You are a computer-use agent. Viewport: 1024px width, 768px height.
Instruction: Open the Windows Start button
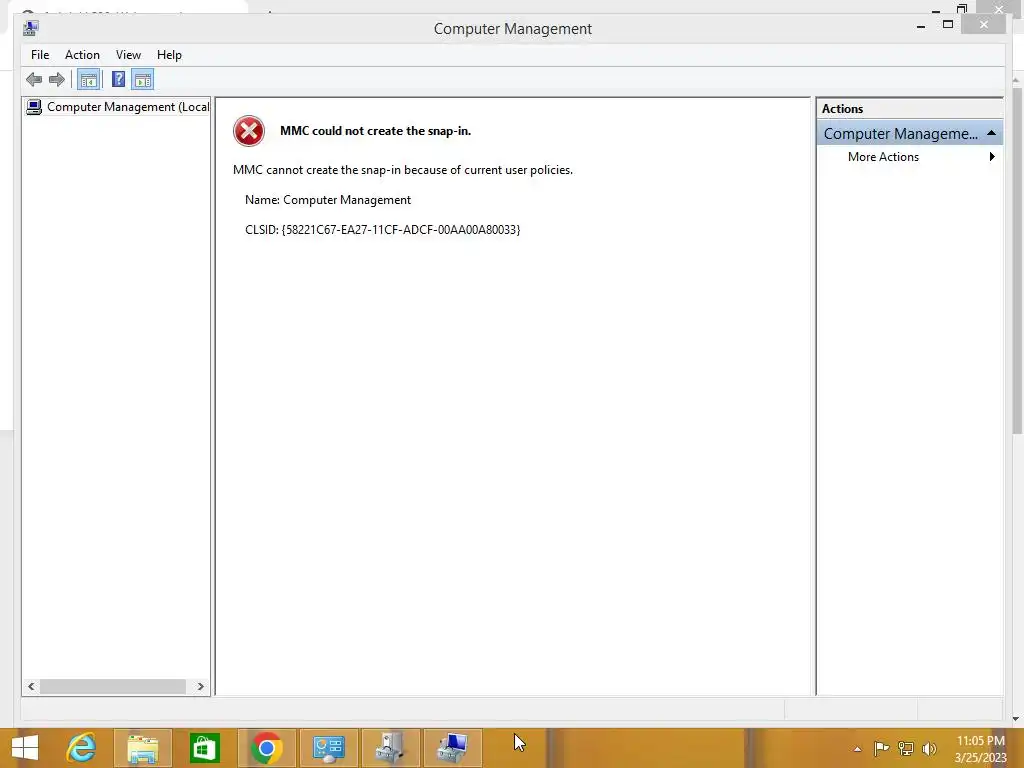25,748
